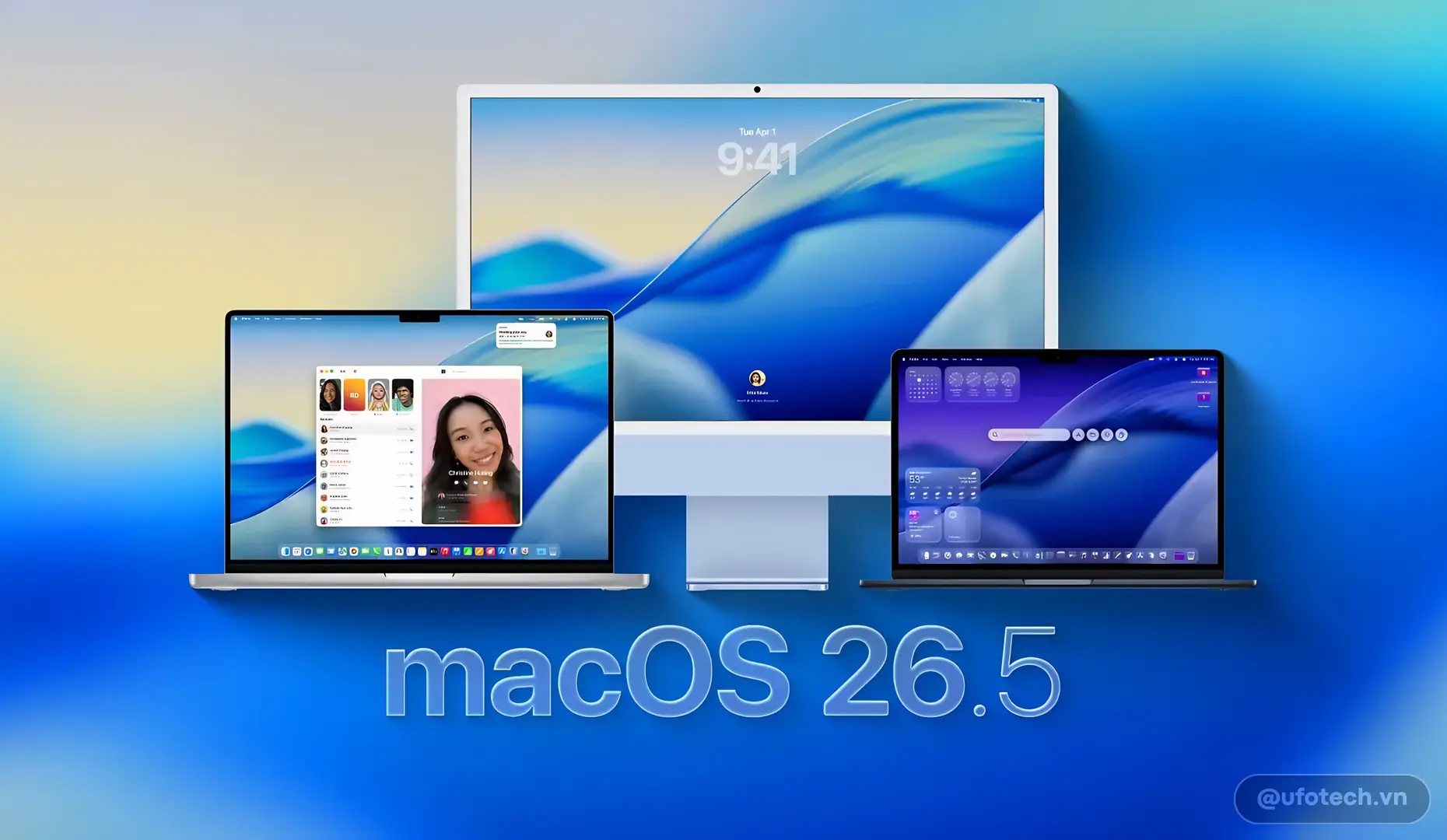The height and width of the screenshot is (840, 1447).
Task: Open Maps in the left MacBook's dock
Action: (x=342, y=551)
